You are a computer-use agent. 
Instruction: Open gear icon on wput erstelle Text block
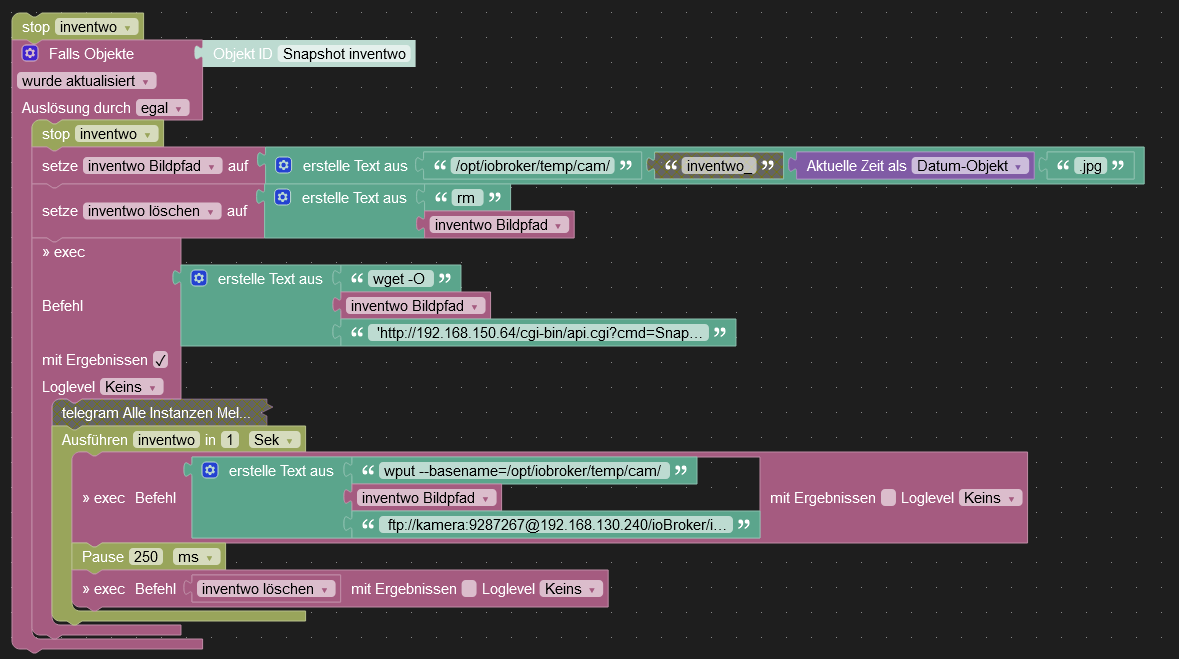(210, 470)
